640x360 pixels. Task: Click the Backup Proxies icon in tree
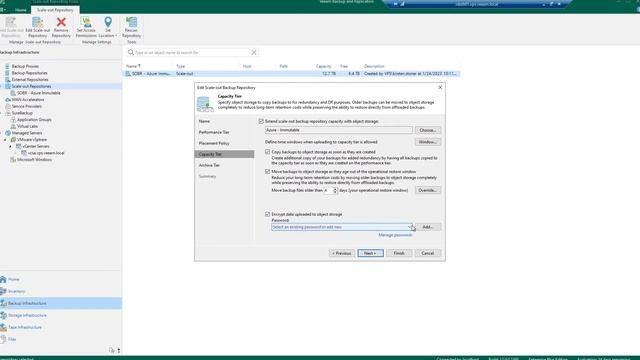(7, 66)
